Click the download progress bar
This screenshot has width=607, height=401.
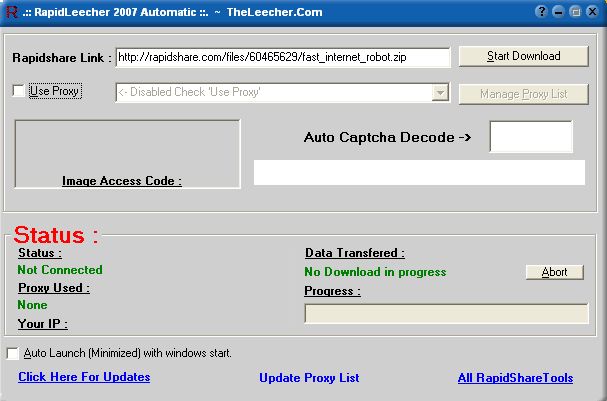[x=446, y=314]
